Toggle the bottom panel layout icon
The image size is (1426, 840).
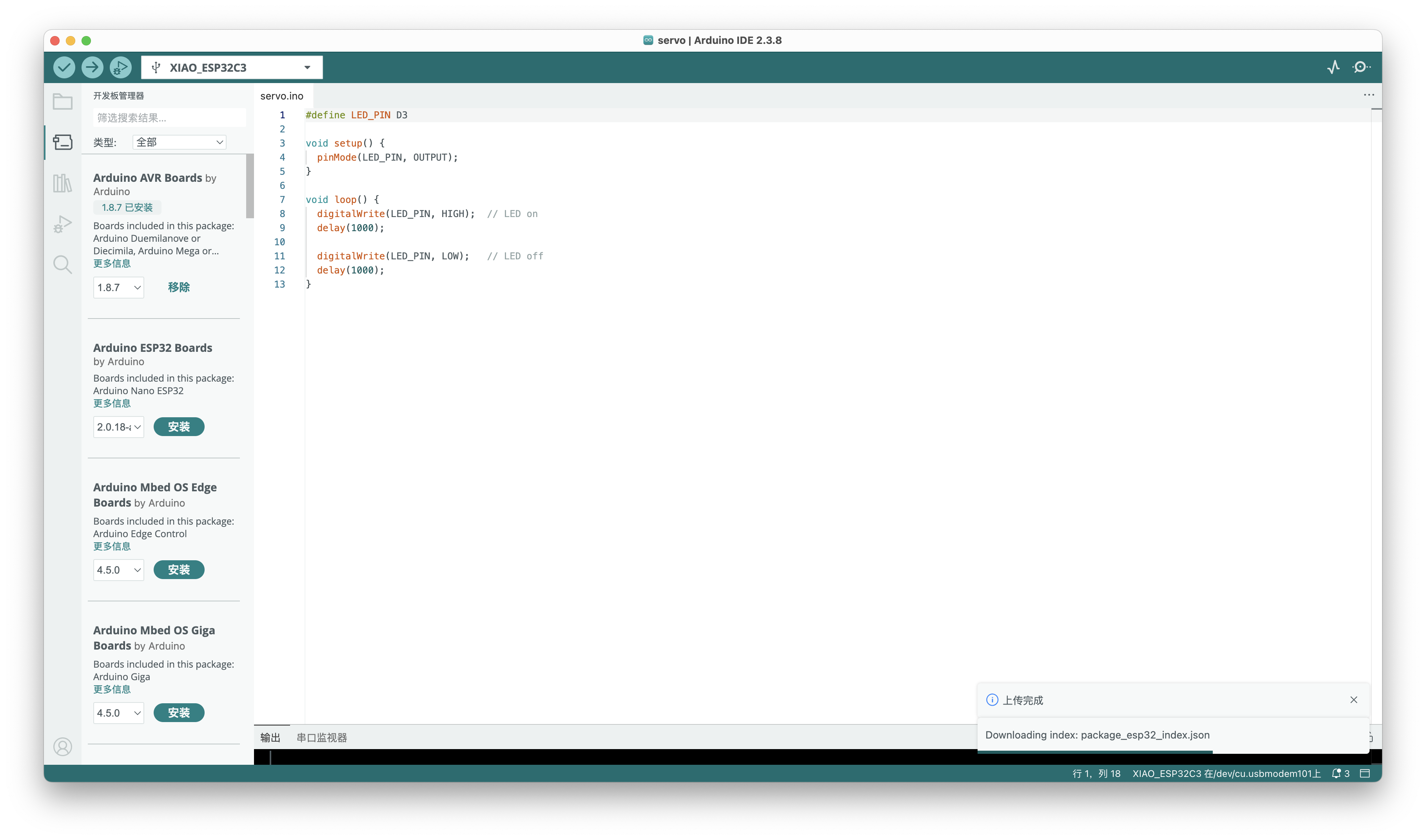pyautogui.click(x=1365, y=773)
